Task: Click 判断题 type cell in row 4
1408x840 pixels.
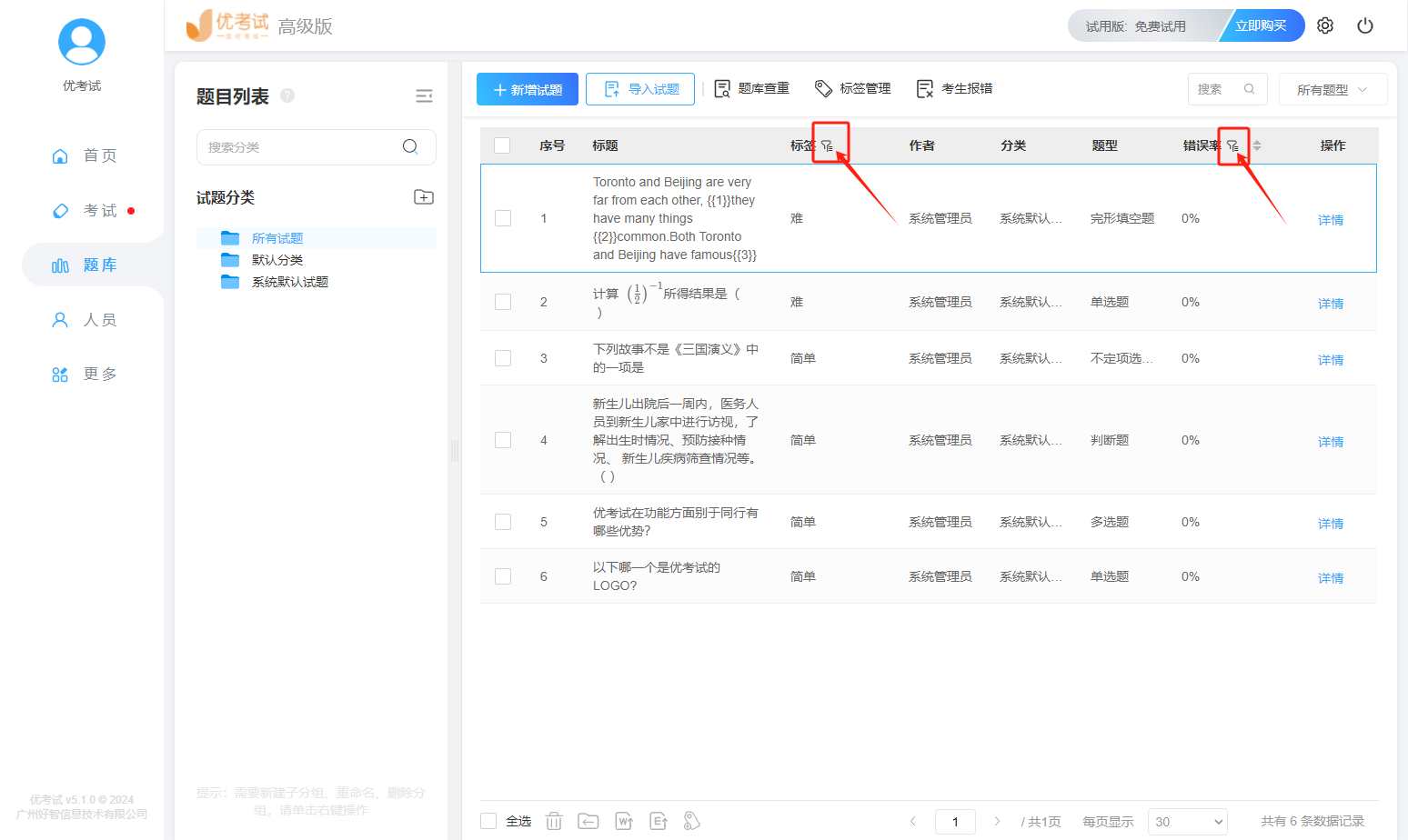Action: 1110,440
